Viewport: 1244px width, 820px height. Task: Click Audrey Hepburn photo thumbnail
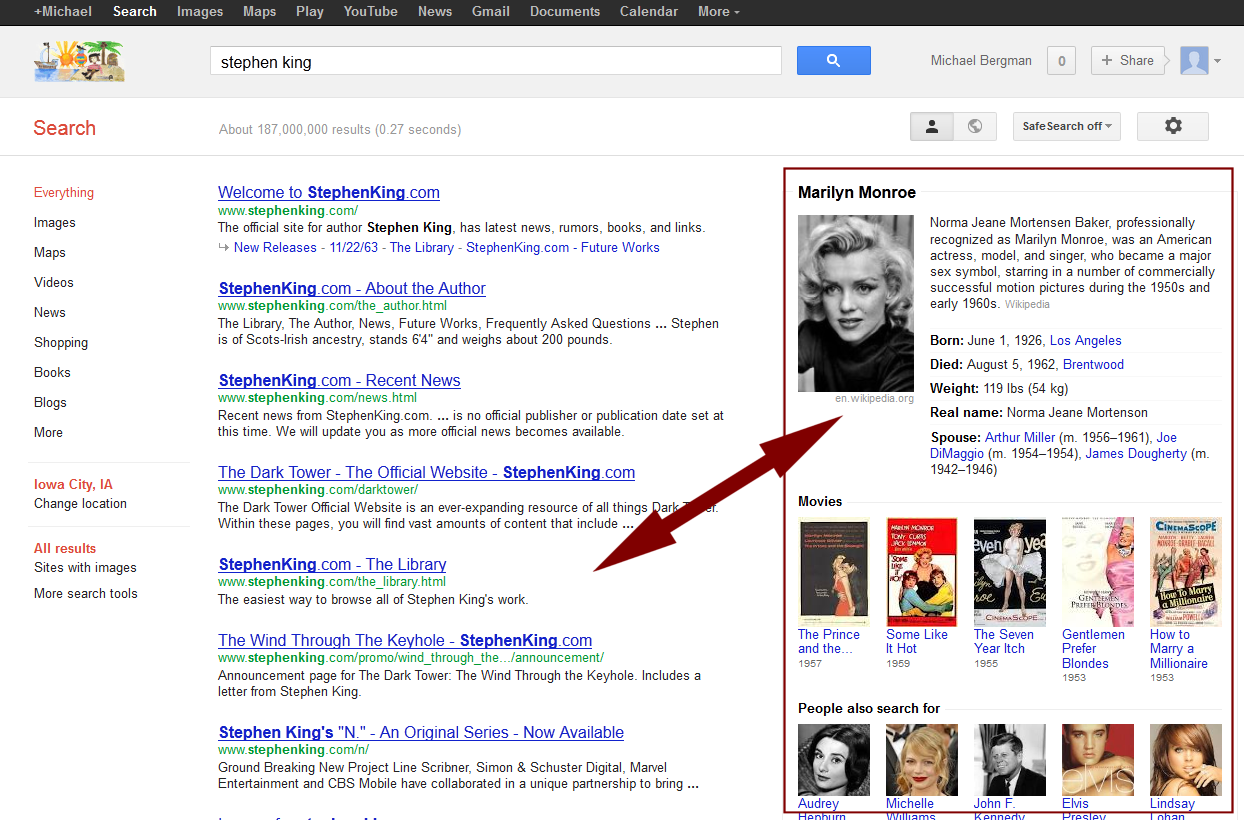pyautogui.click(x=834, y=760)
